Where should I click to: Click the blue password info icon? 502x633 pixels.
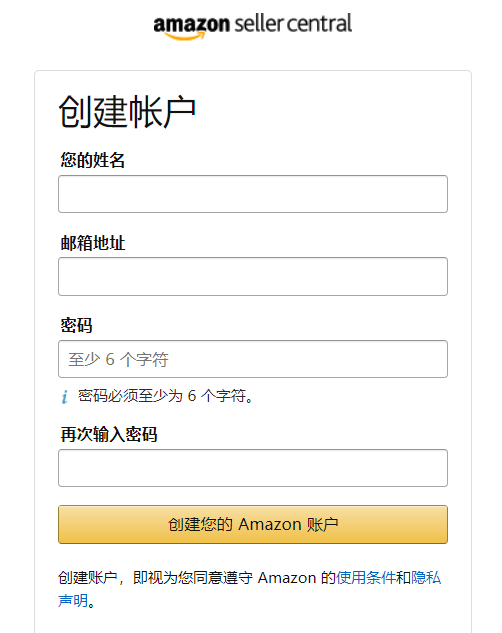coord(65,396)
